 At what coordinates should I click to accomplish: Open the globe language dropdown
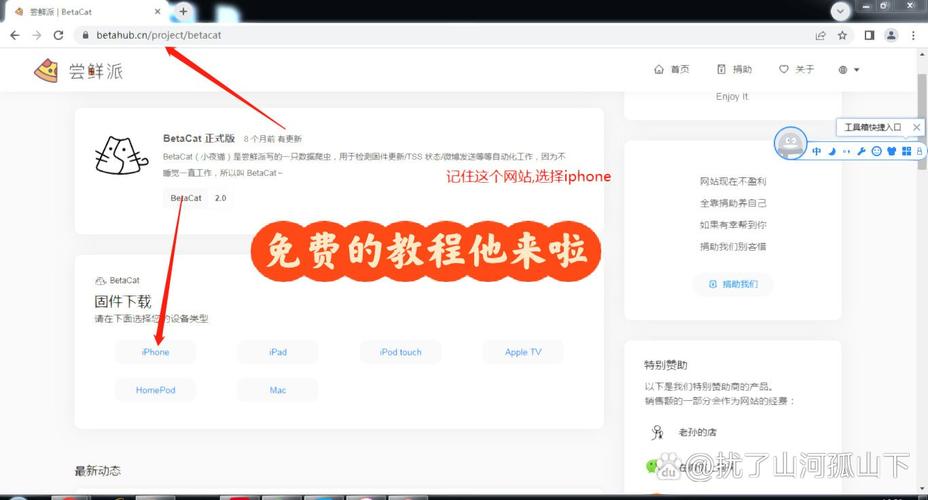pyautogui.click(x=849, y=70)
